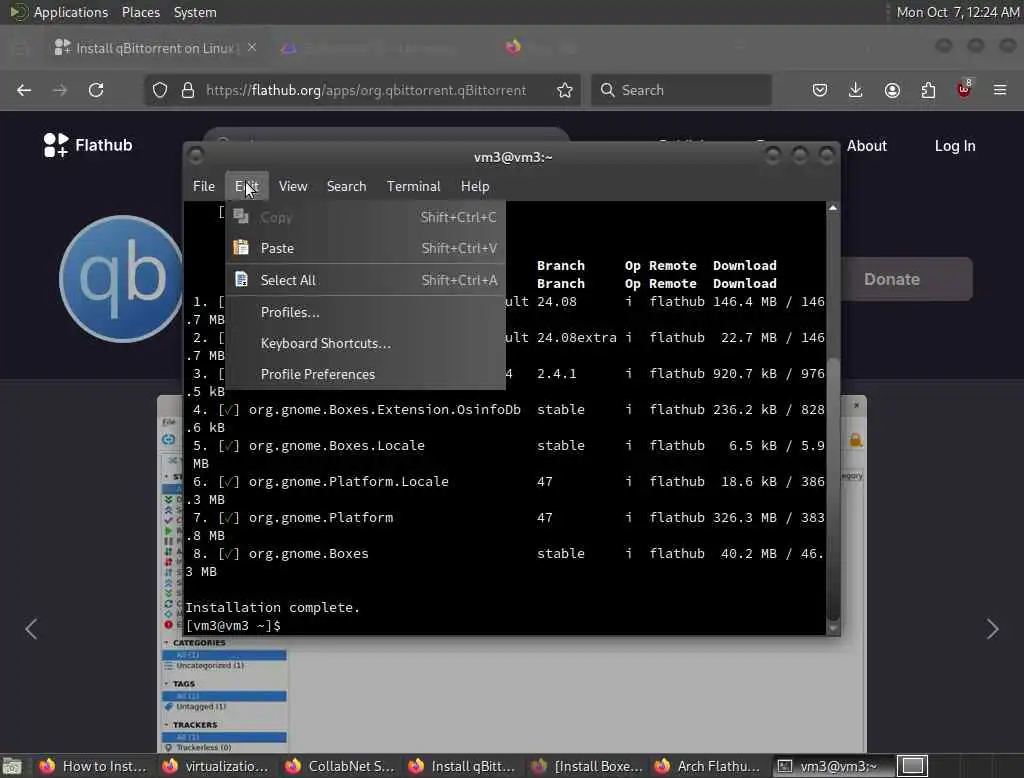
Task: Show site security padlock info
Action: pyautogui.click(x=188, y=90)
